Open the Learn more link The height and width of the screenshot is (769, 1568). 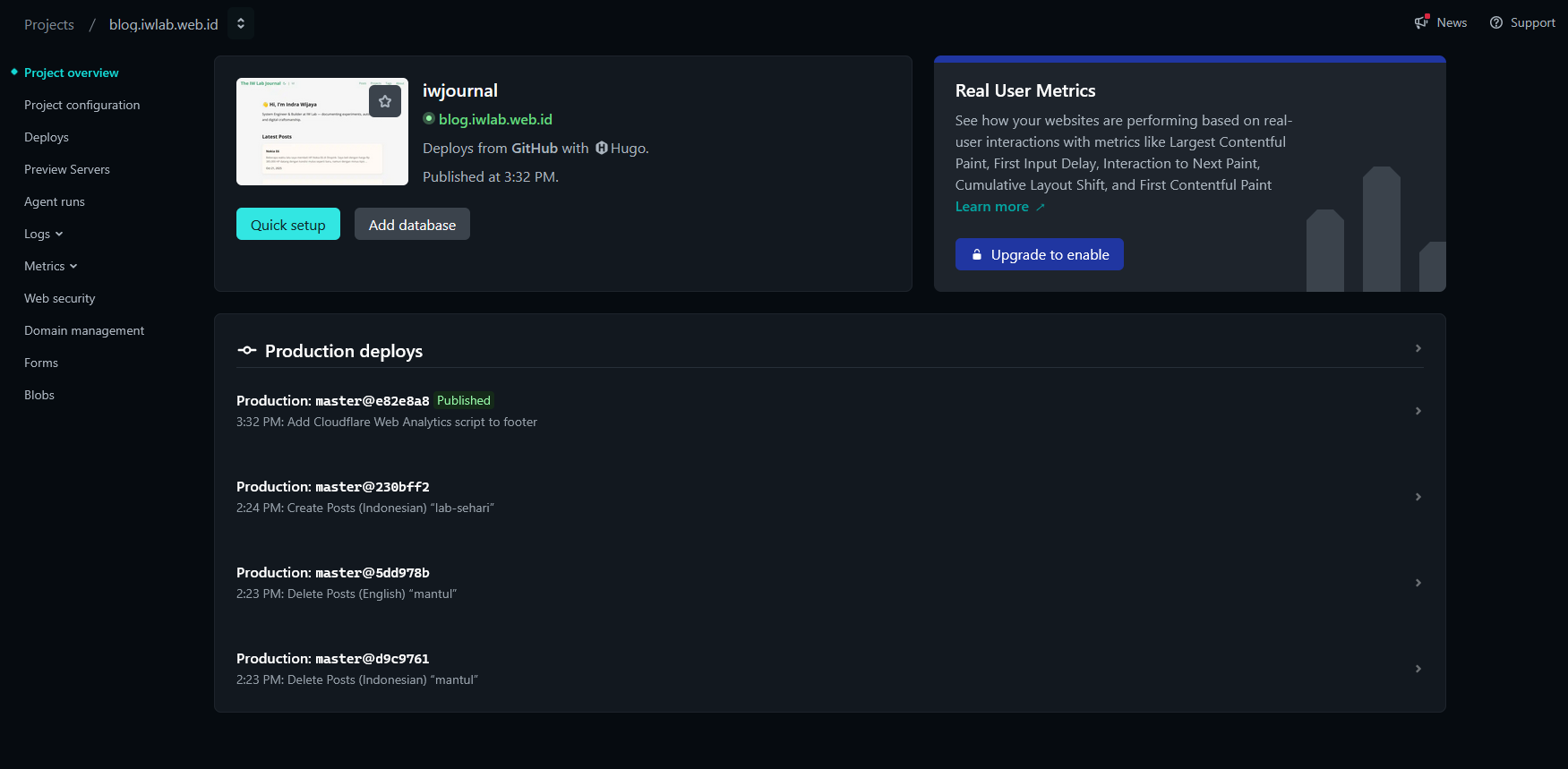click(x=991, y=206)
